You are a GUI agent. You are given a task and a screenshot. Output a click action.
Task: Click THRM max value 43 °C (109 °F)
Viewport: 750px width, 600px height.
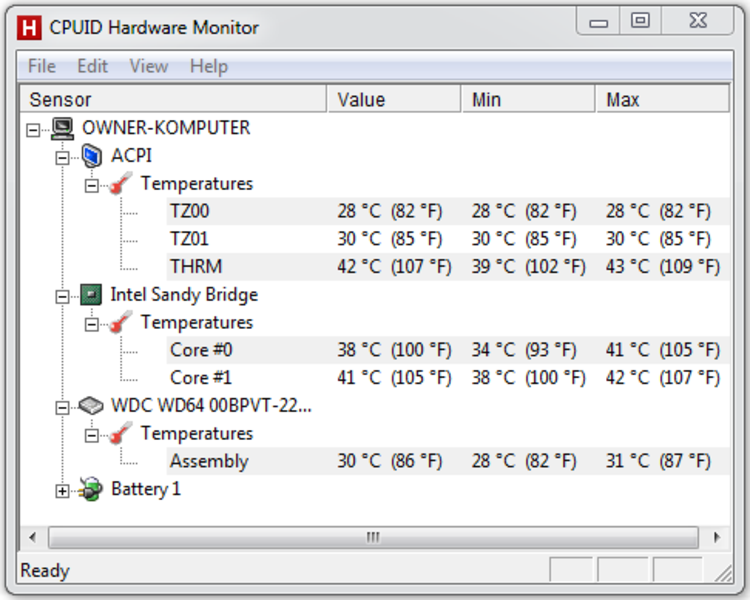pyautogui.click(x=662, y=267)
